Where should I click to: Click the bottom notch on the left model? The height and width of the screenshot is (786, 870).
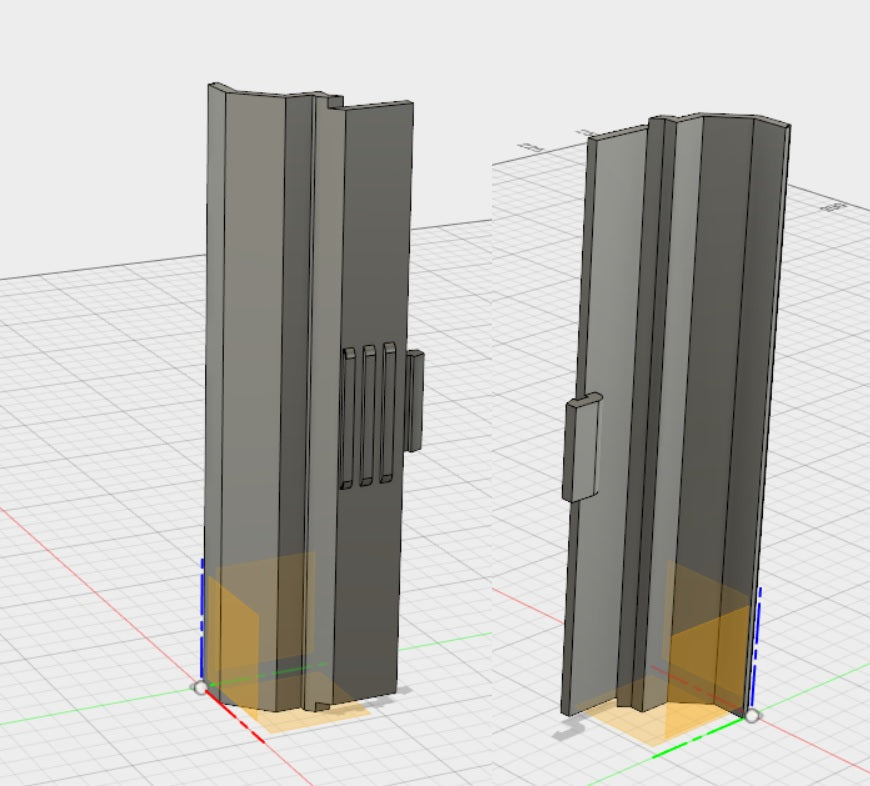(x=322, y=708)
